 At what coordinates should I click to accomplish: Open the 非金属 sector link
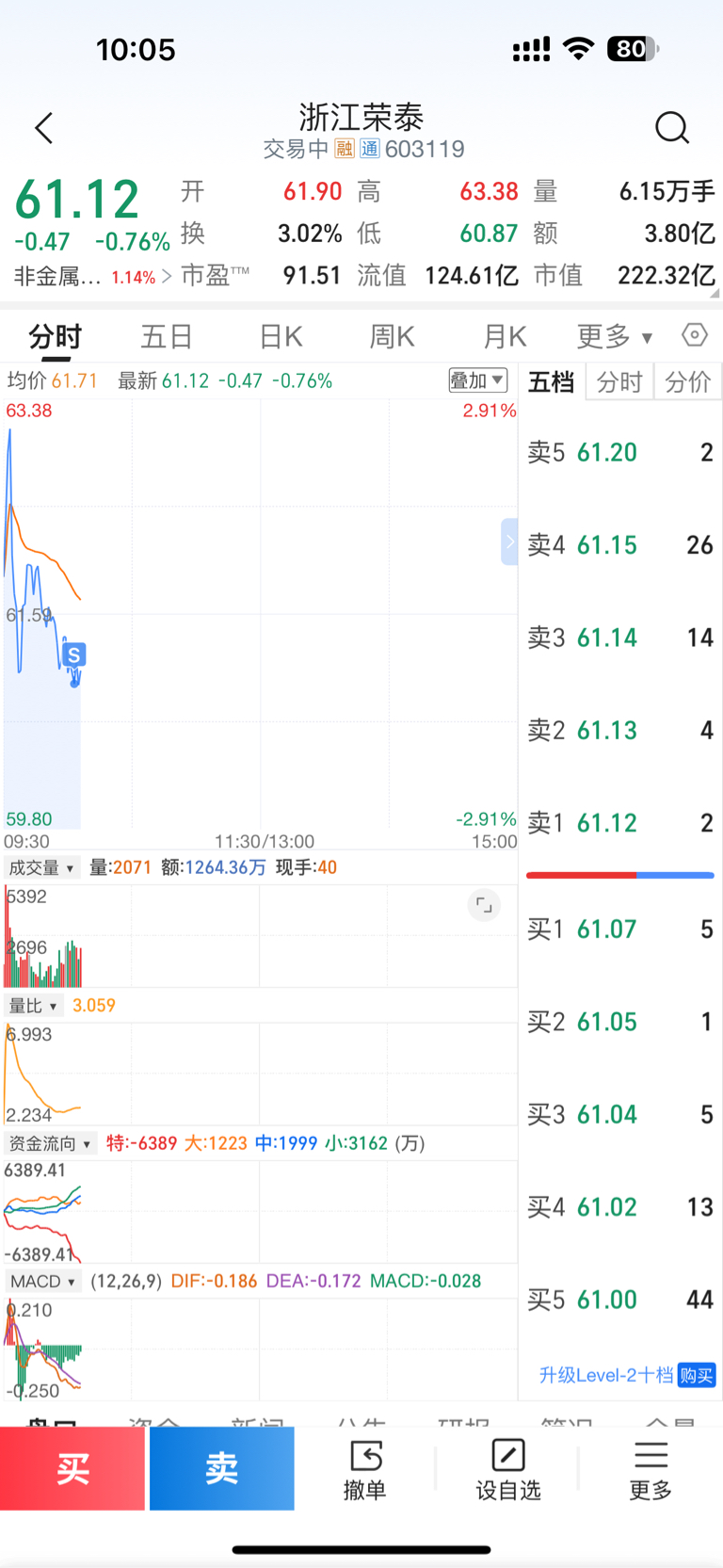92,276
